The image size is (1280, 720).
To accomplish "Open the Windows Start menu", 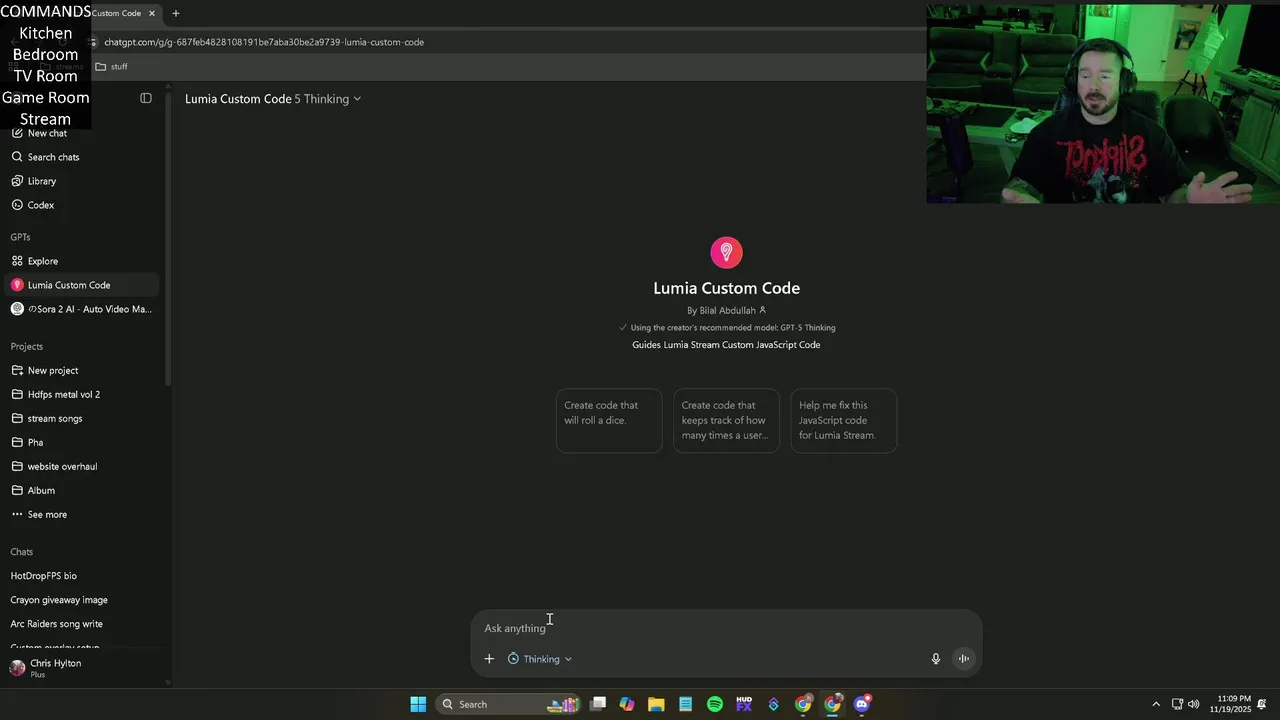I will pos(418,704).
